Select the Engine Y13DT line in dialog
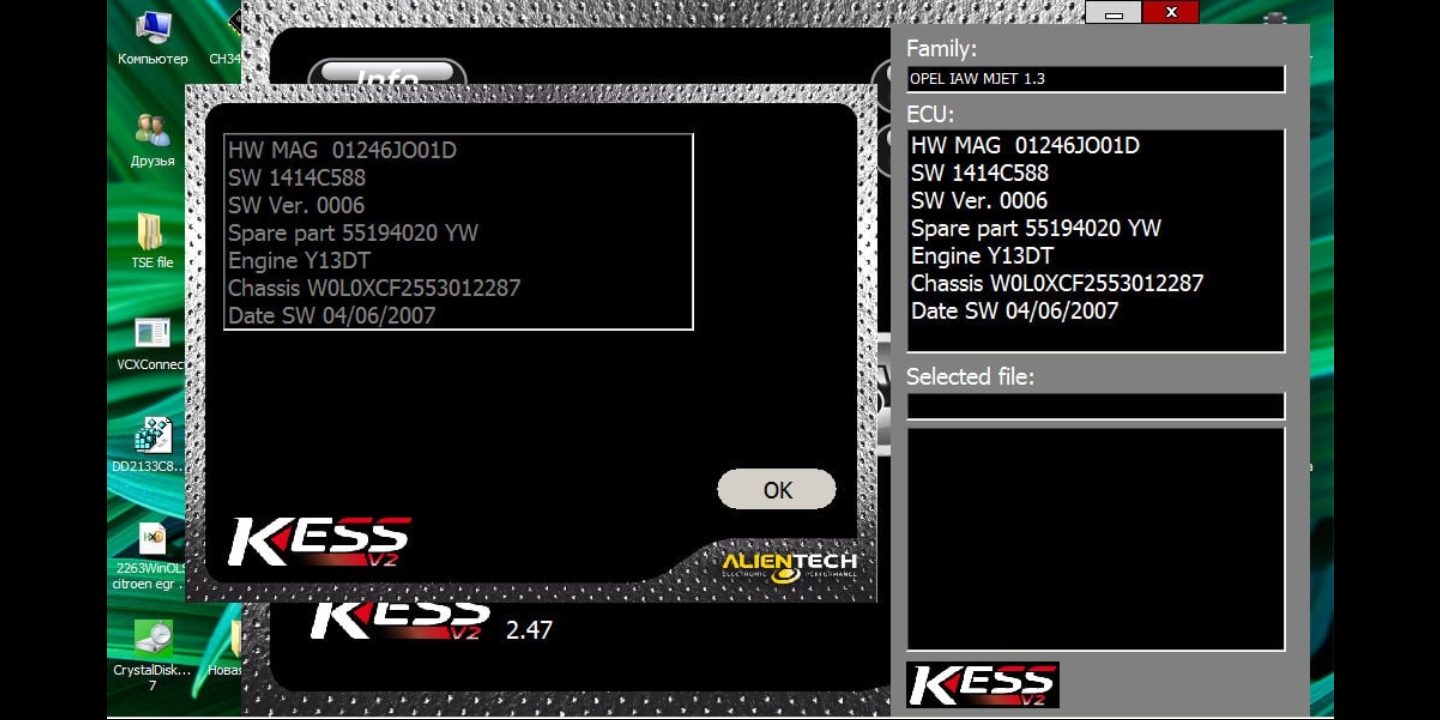 tap(299, 261)
